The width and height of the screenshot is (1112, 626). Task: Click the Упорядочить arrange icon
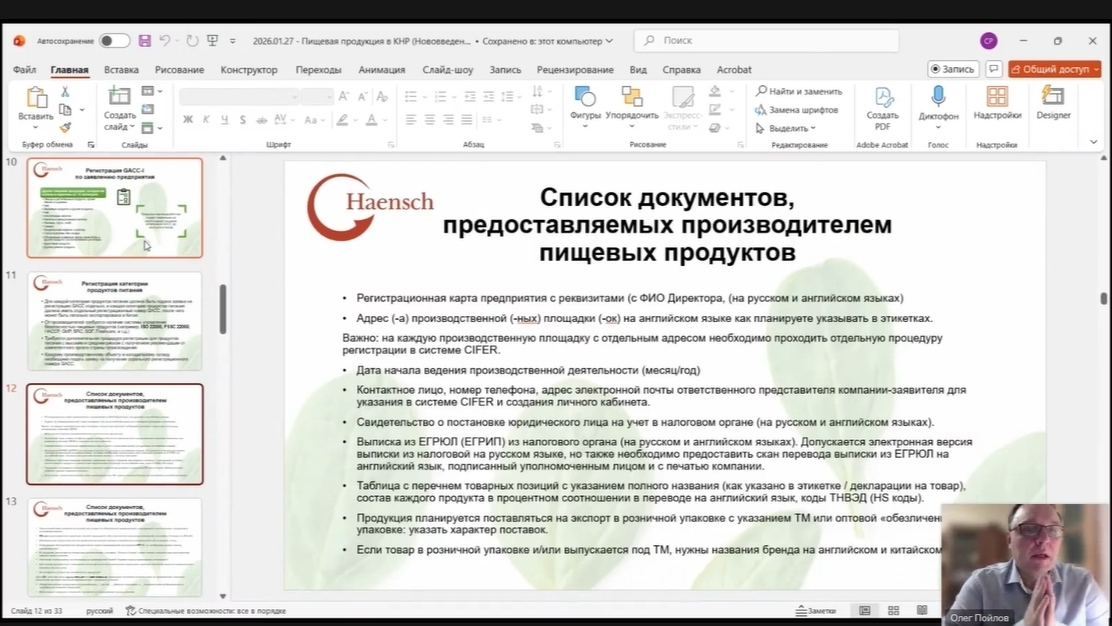coord(632,98)
